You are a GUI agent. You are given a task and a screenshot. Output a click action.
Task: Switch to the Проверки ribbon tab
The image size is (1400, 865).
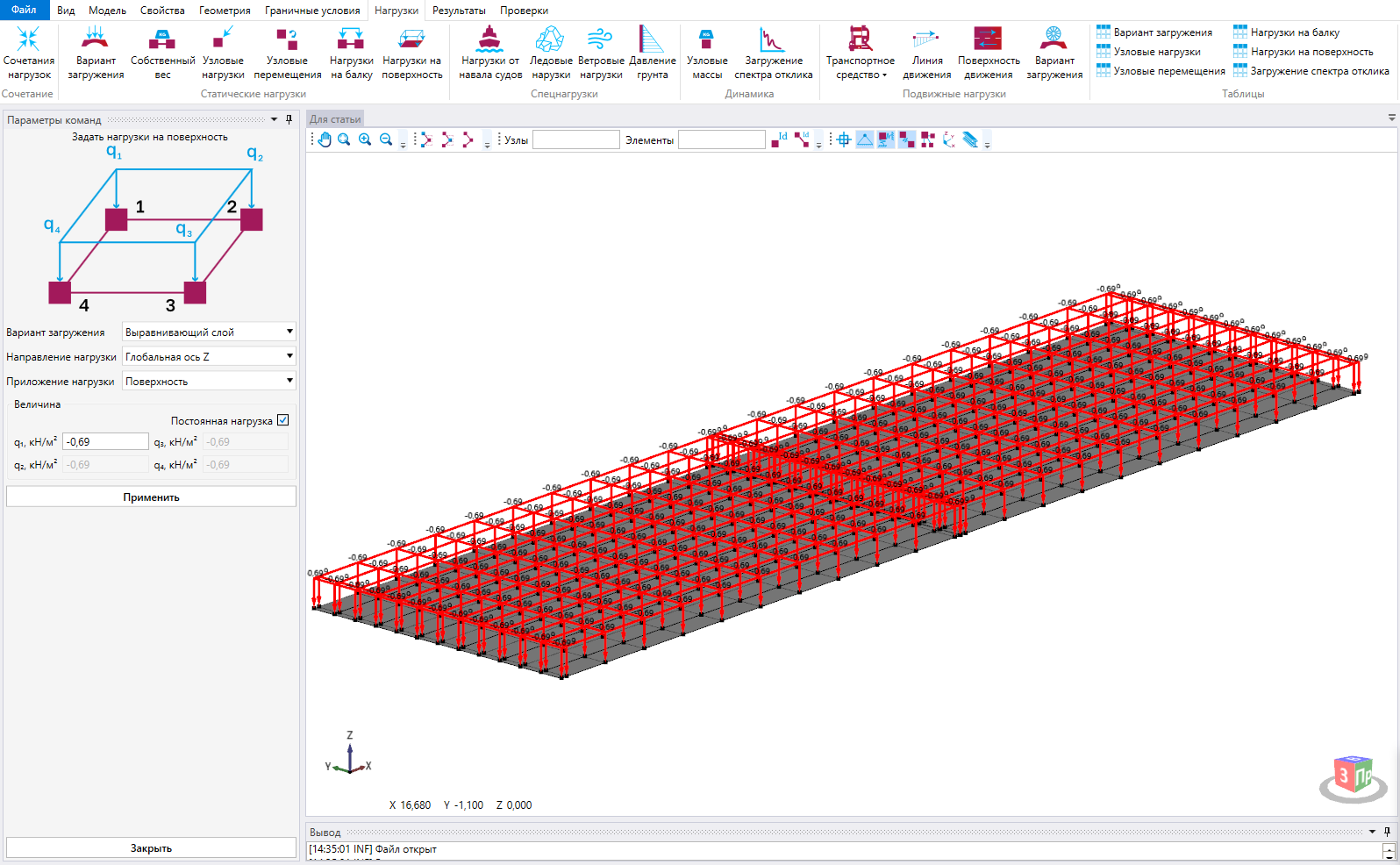click(524, 11)
